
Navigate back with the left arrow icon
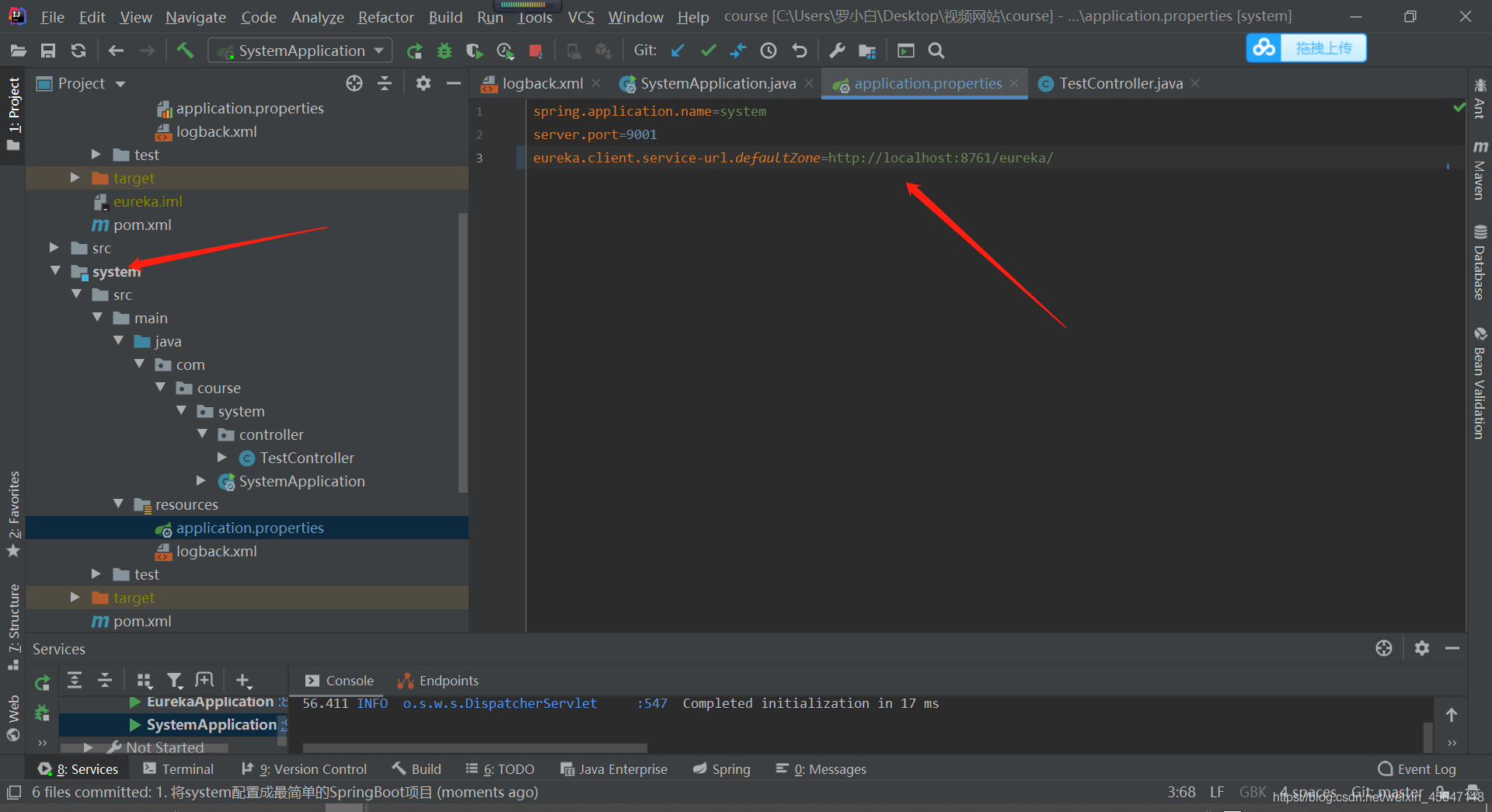pyautogui.click(x=116, y=51)
